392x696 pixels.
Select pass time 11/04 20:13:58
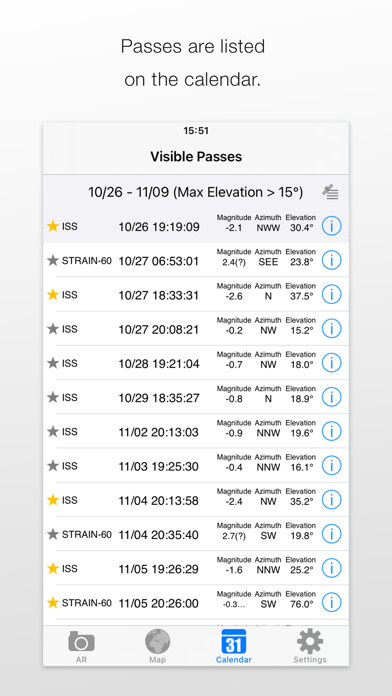[x=158, y=501]
